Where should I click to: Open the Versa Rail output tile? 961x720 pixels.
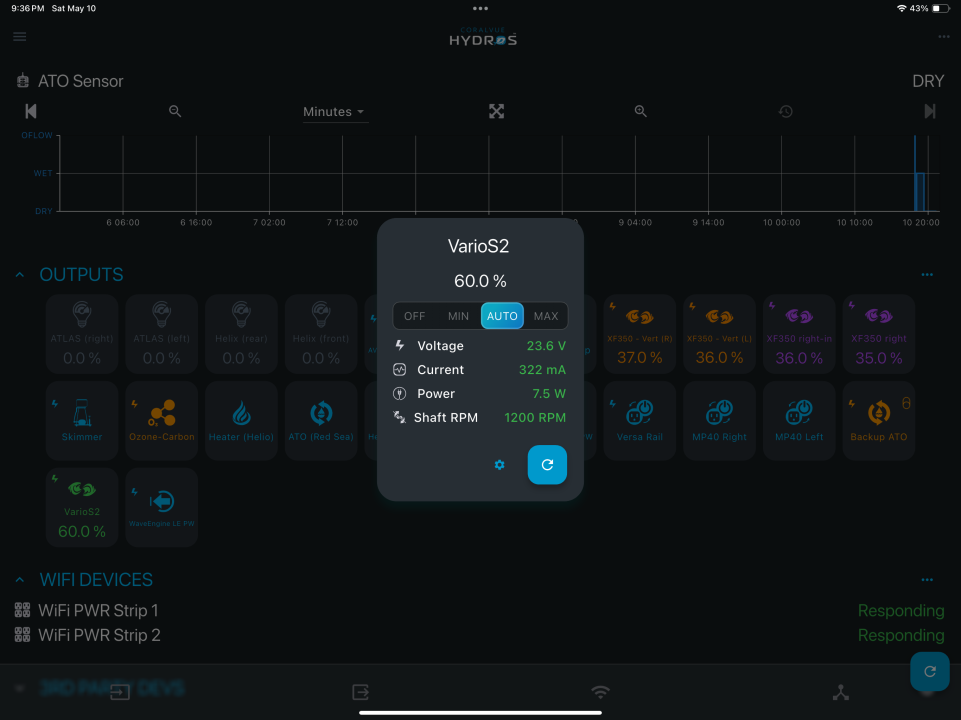pos(640,420)
